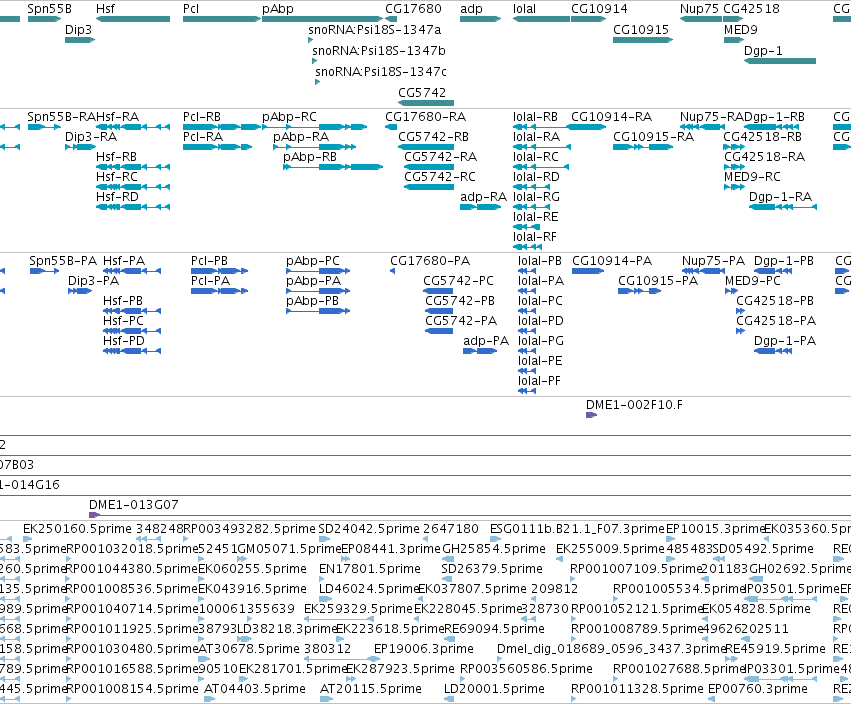Open EST GH25854.5prime

coord(494,549)
